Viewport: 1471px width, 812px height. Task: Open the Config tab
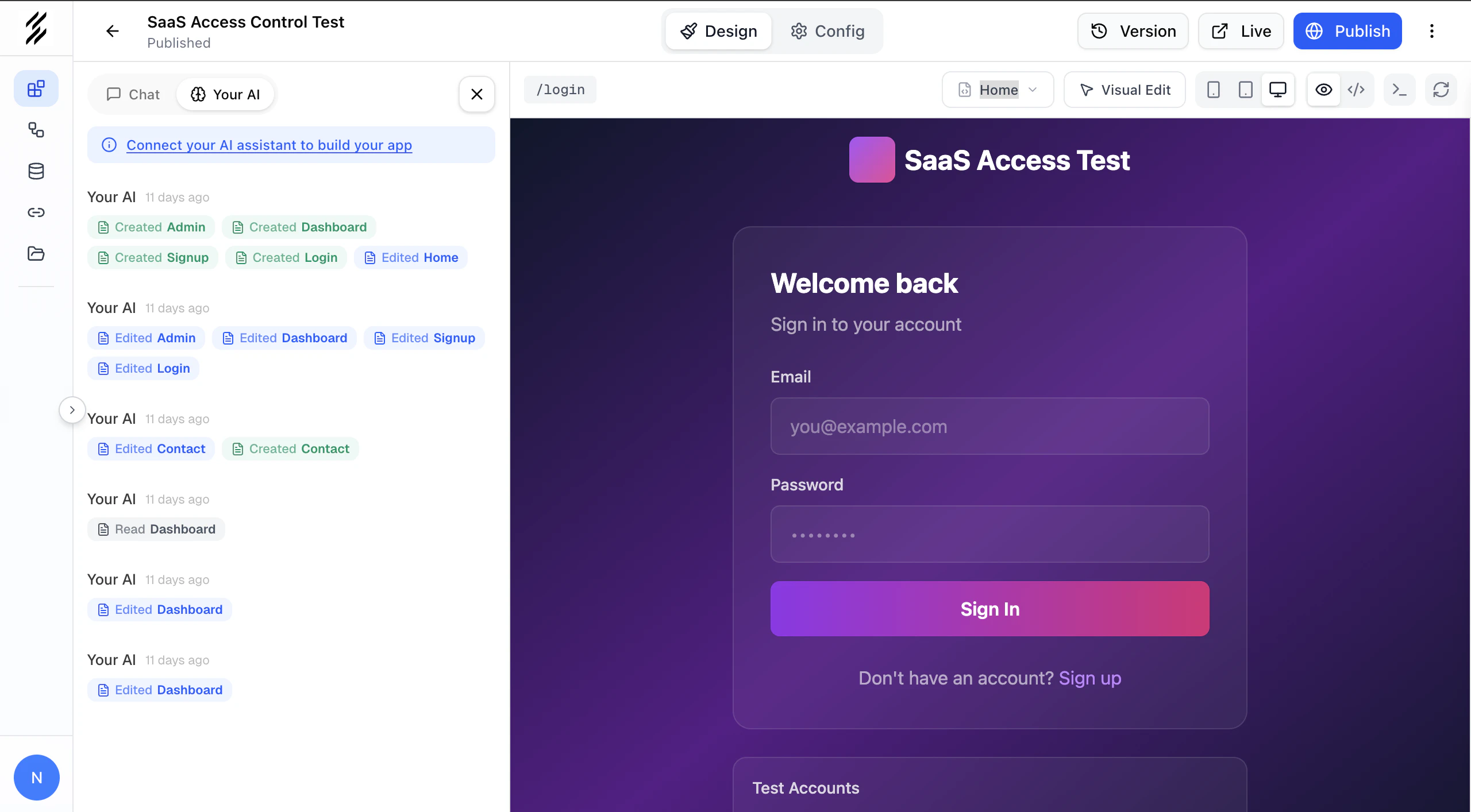827,31
